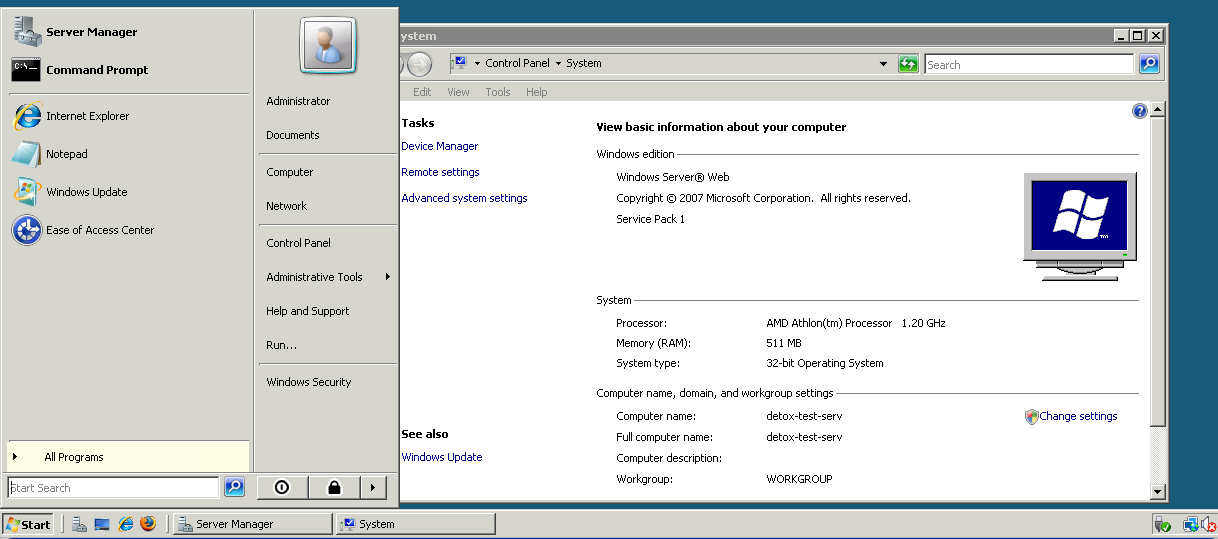Screen dimensions: 1218x539
Task: Open Ease of Access Center
Action: pyautogui.click(x=128, y=230)
